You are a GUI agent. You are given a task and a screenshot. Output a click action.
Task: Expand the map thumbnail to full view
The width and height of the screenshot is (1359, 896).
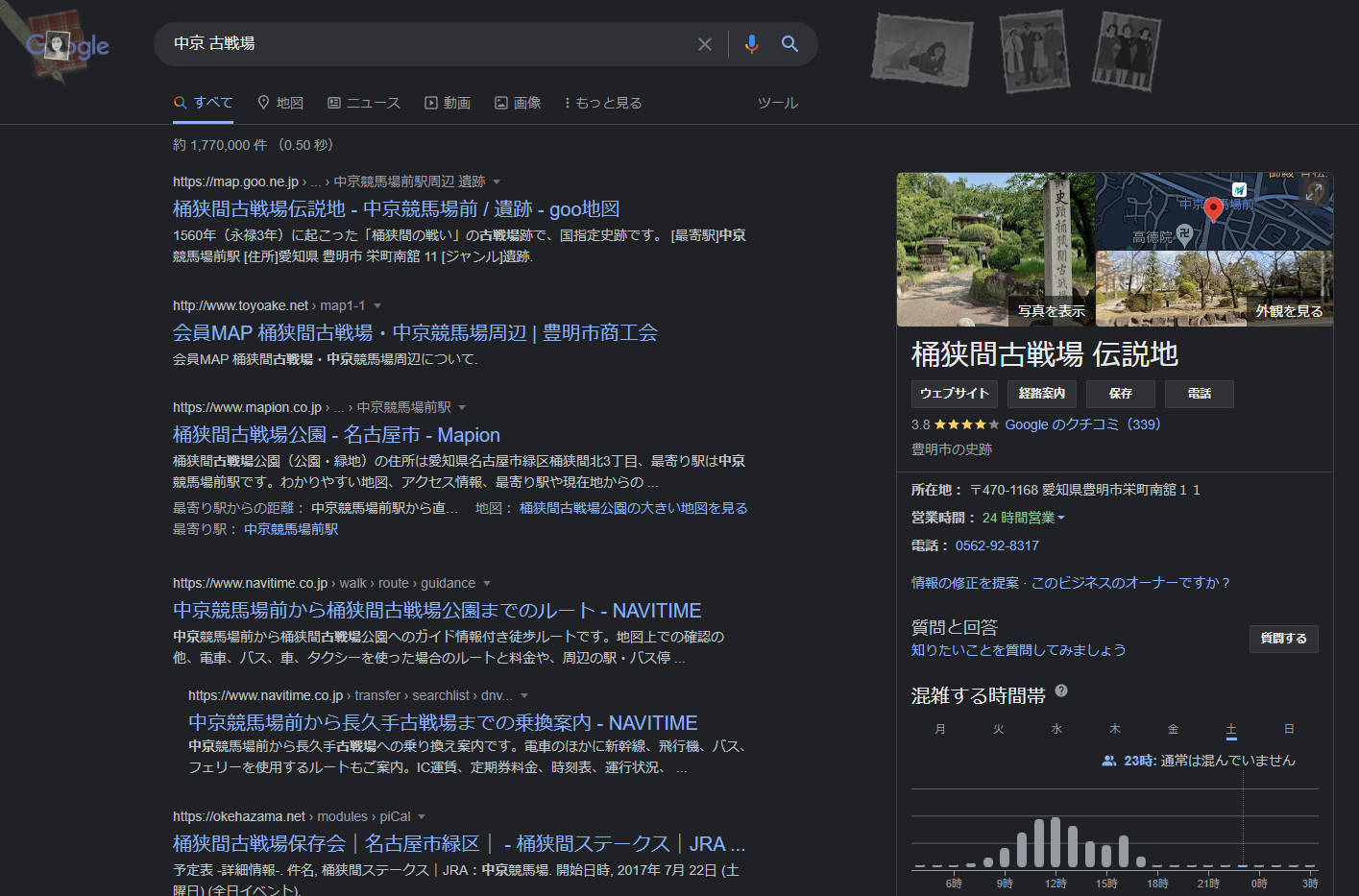coord(1314,192)
